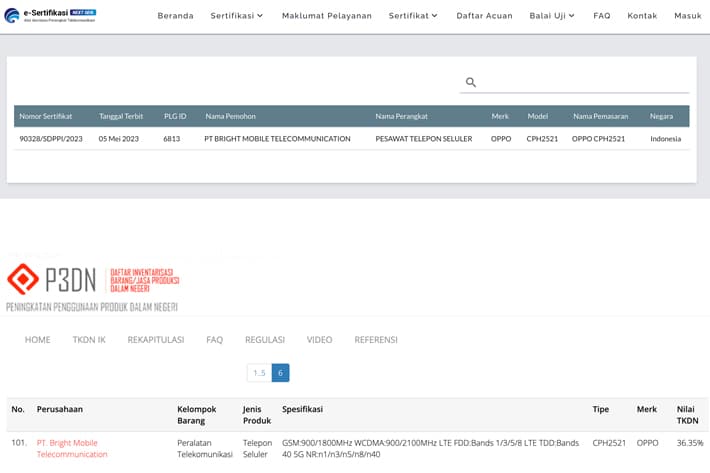The height and width of the screenshot is (473, 710).
Task: Sort by Tanggal Terbit column
Action: (121, 116)
